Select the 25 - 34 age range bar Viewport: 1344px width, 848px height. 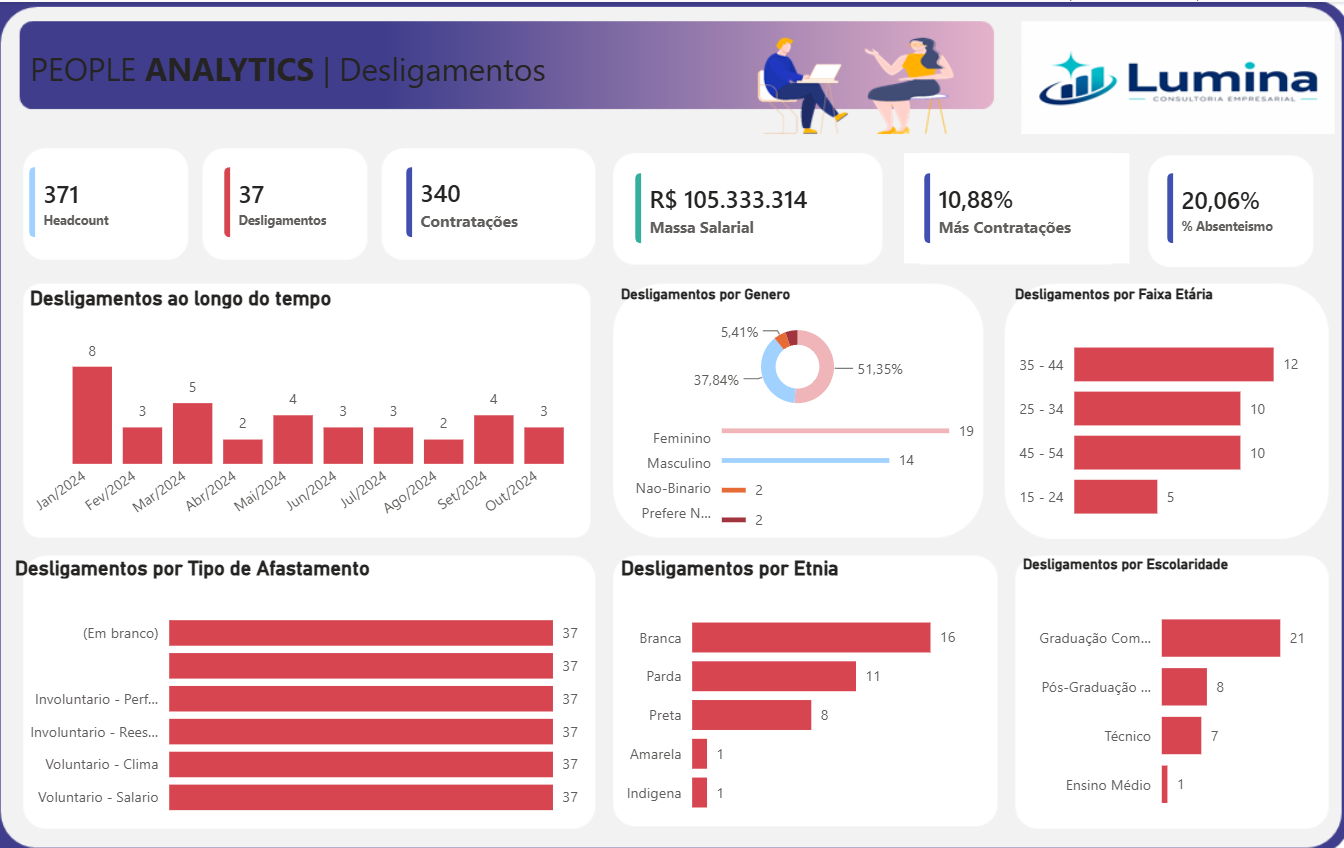pos(1157,409)
